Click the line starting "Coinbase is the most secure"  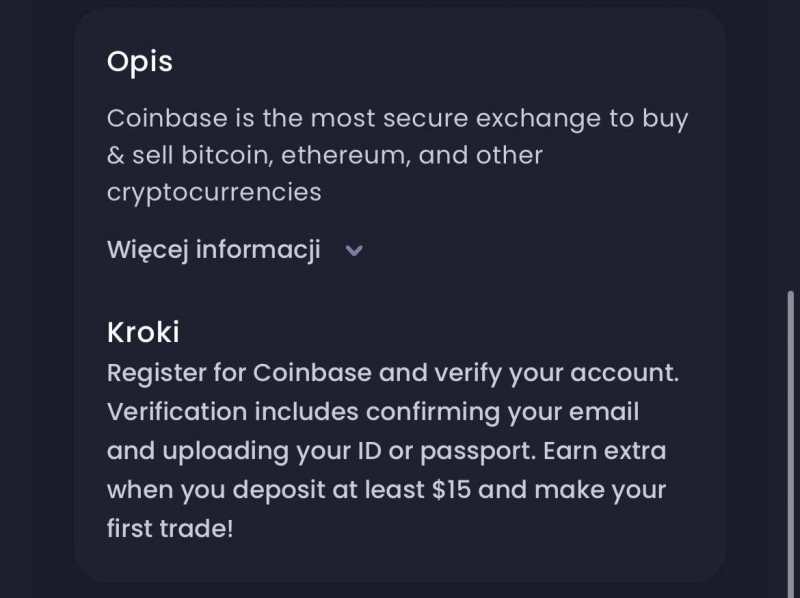coord(397,119)
